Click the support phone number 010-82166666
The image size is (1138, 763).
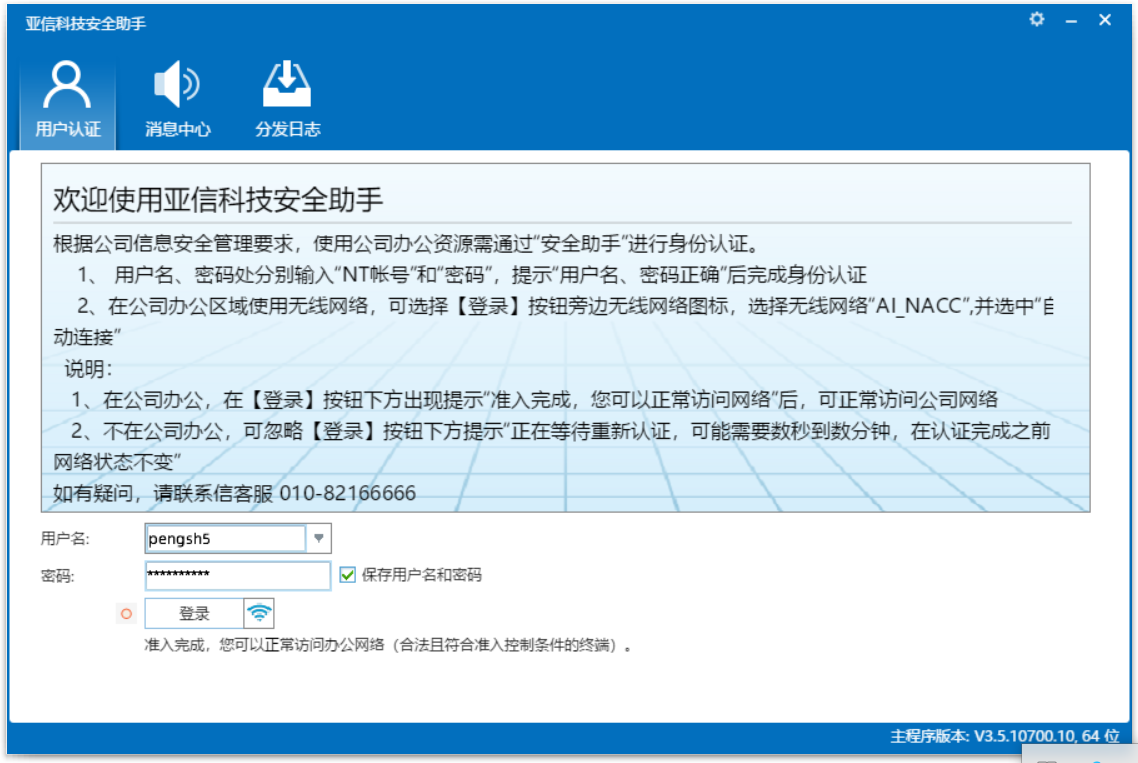coord(347,493)
